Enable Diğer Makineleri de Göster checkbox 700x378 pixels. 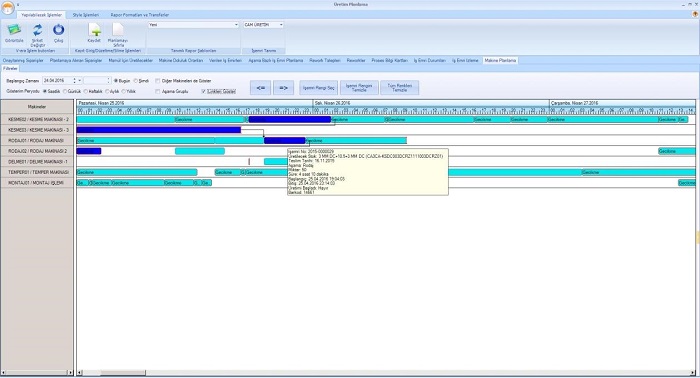click(x=158, y=81)
